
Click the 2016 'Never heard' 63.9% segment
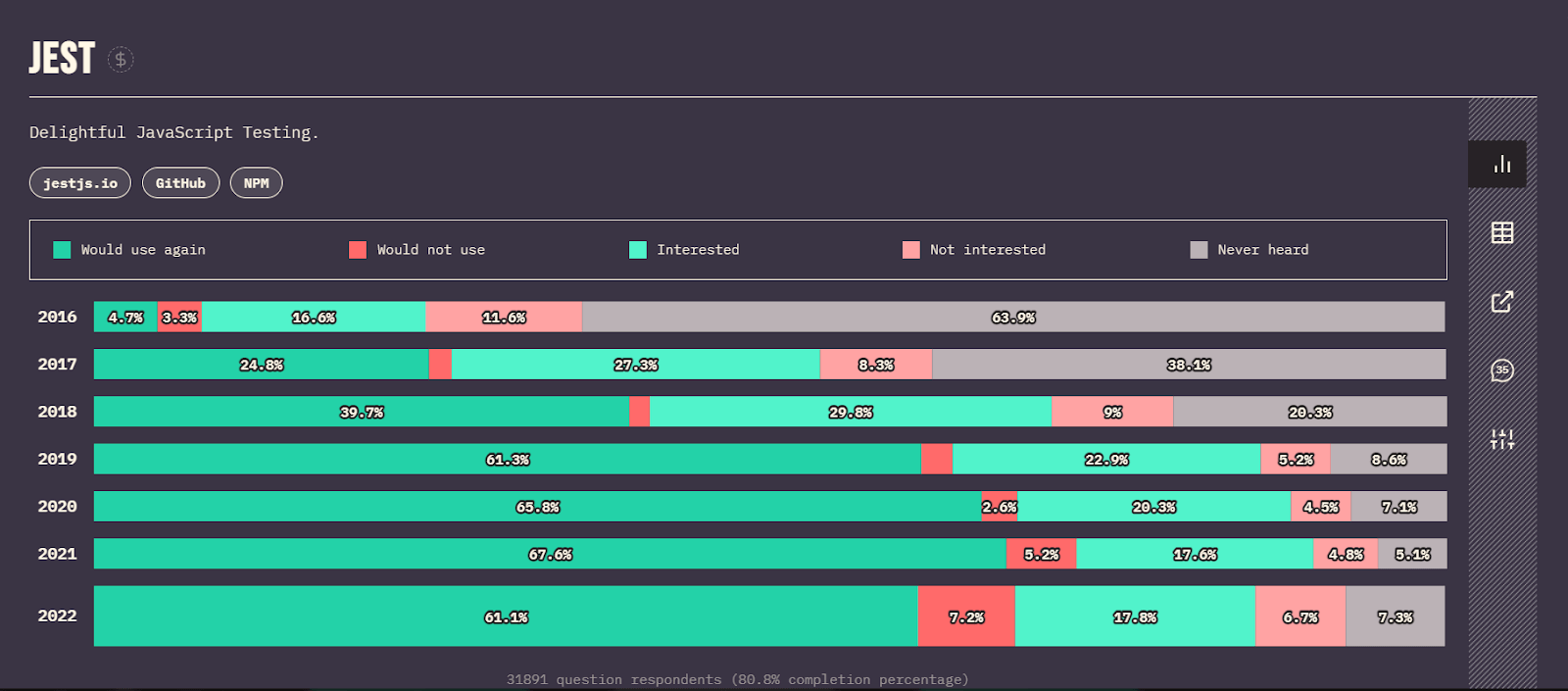(x=1013, y=318)
